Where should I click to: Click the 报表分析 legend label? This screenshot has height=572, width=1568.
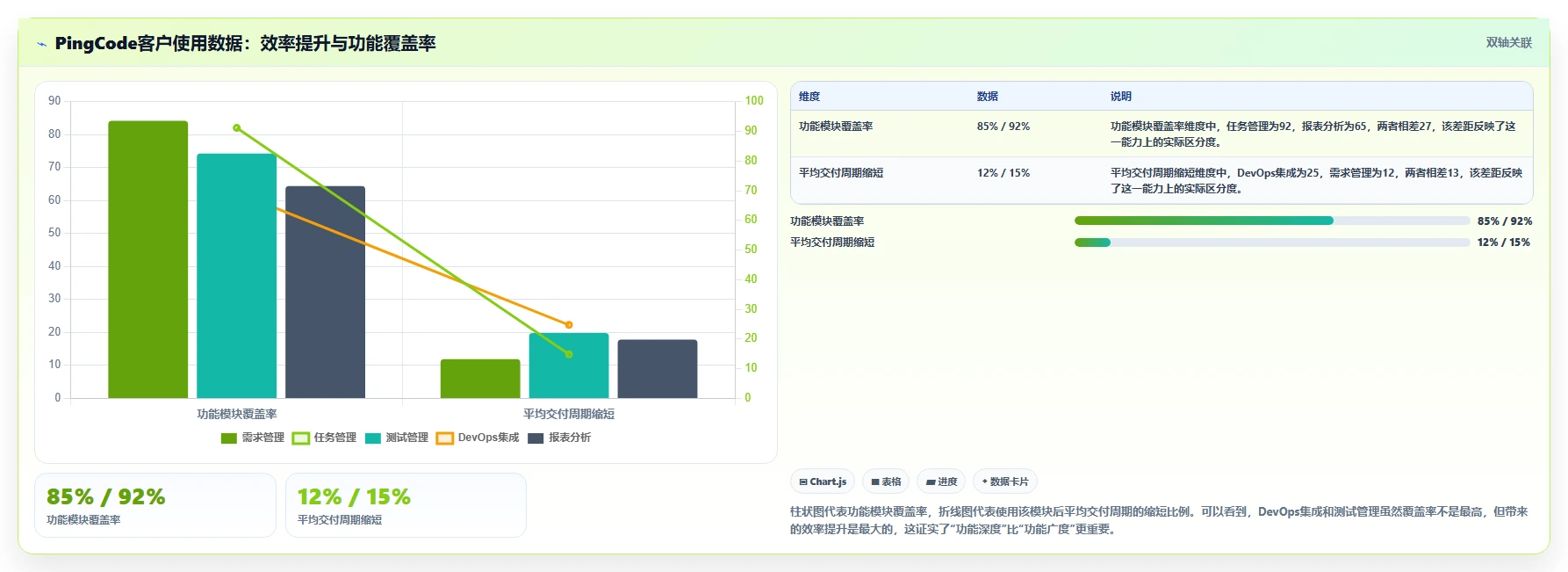click(x=570, y=438)
